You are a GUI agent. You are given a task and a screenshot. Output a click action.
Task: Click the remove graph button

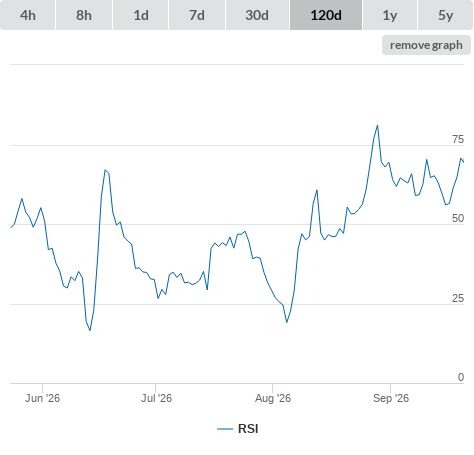click(426, 45)
